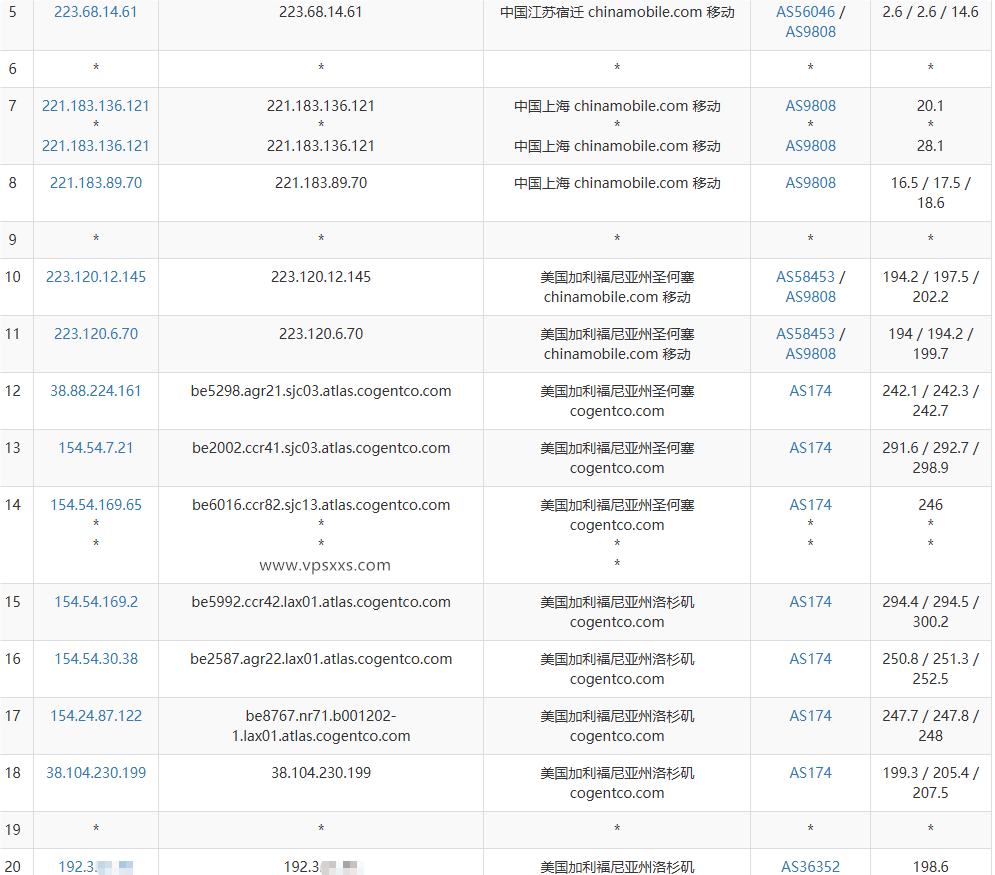
Task: Open the AS9808 link in hop 11
Action: coord(810,354)
